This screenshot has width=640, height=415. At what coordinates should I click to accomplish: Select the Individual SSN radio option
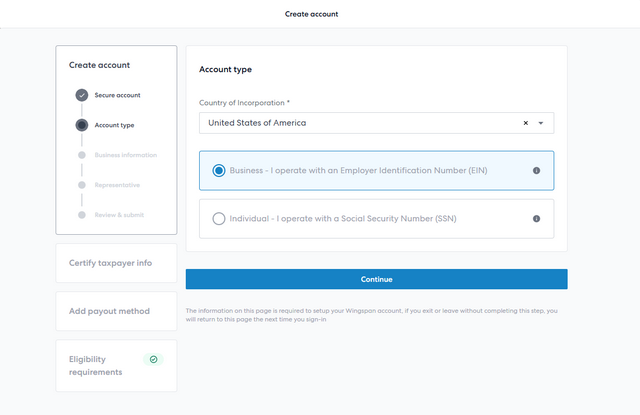click(x=219, y=219)
